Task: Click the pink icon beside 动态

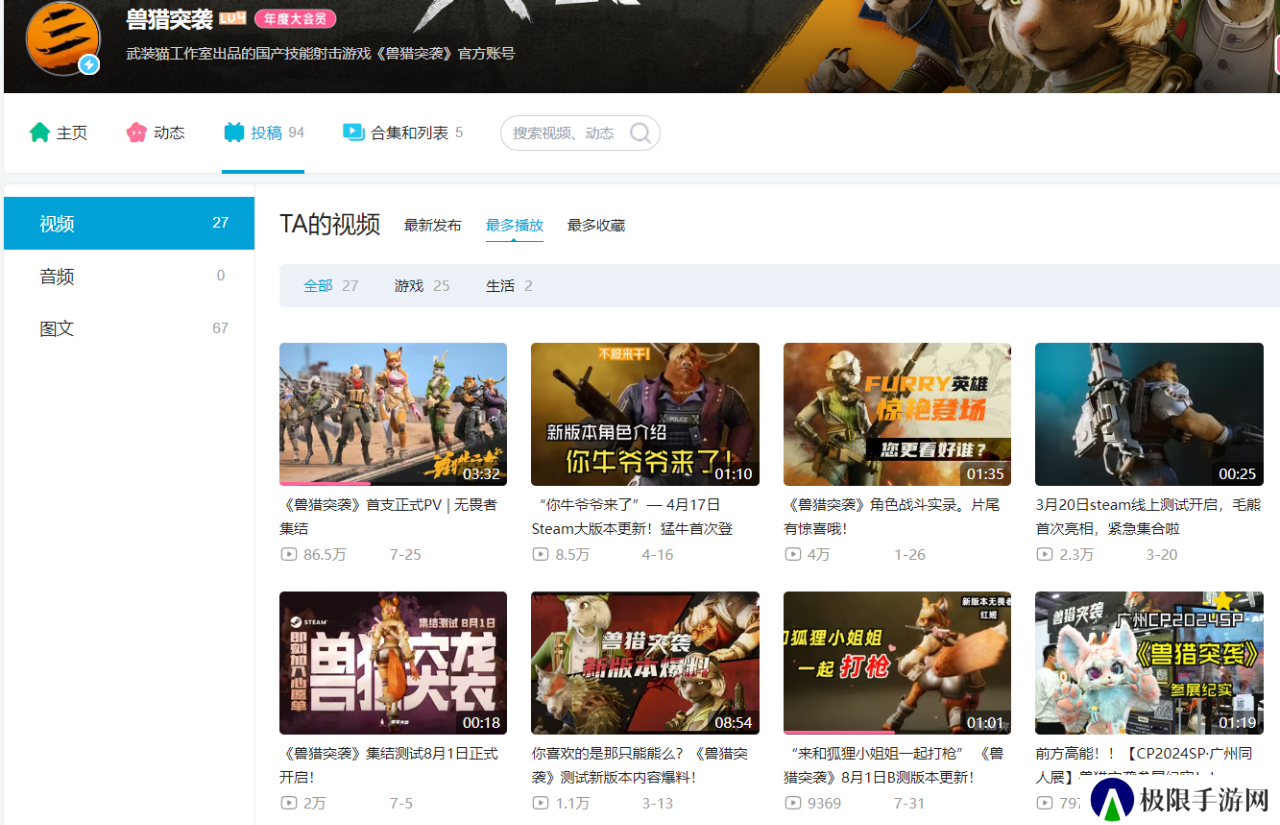Action: click(x=137, y=132)
